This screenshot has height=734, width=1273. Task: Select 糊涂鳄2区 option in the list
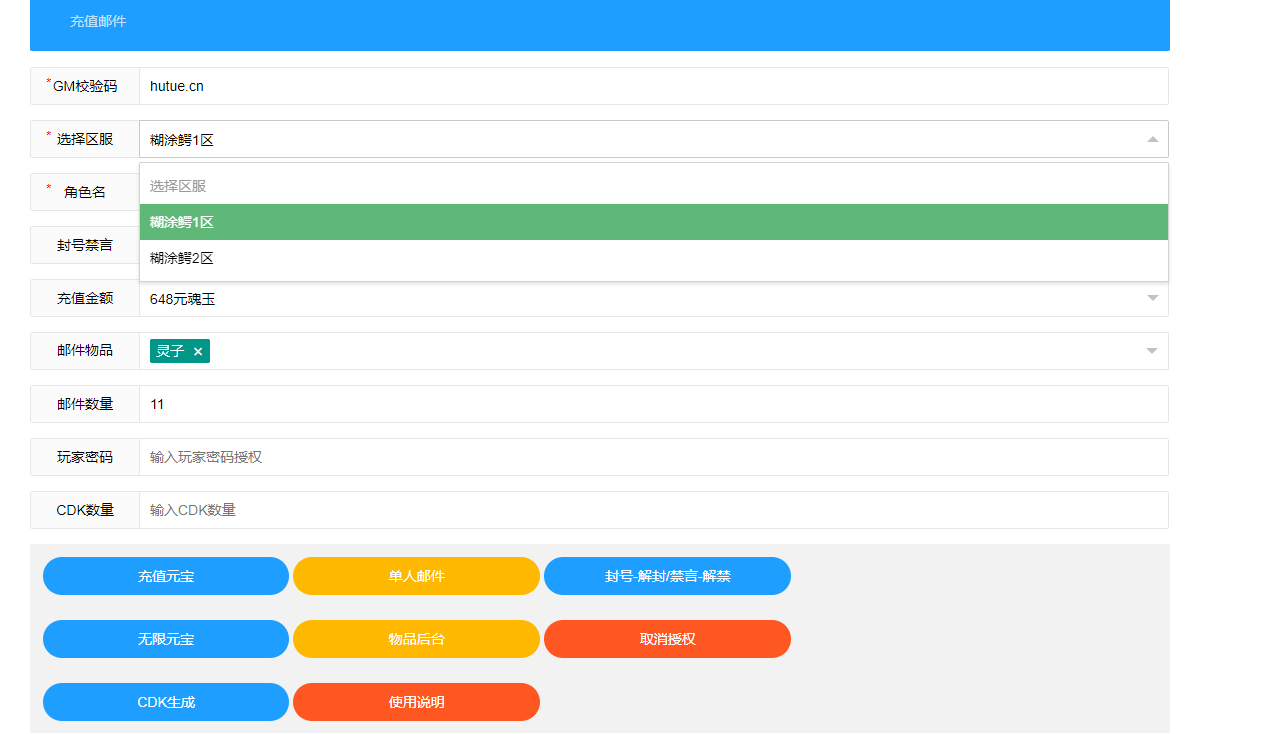(654, 258)
